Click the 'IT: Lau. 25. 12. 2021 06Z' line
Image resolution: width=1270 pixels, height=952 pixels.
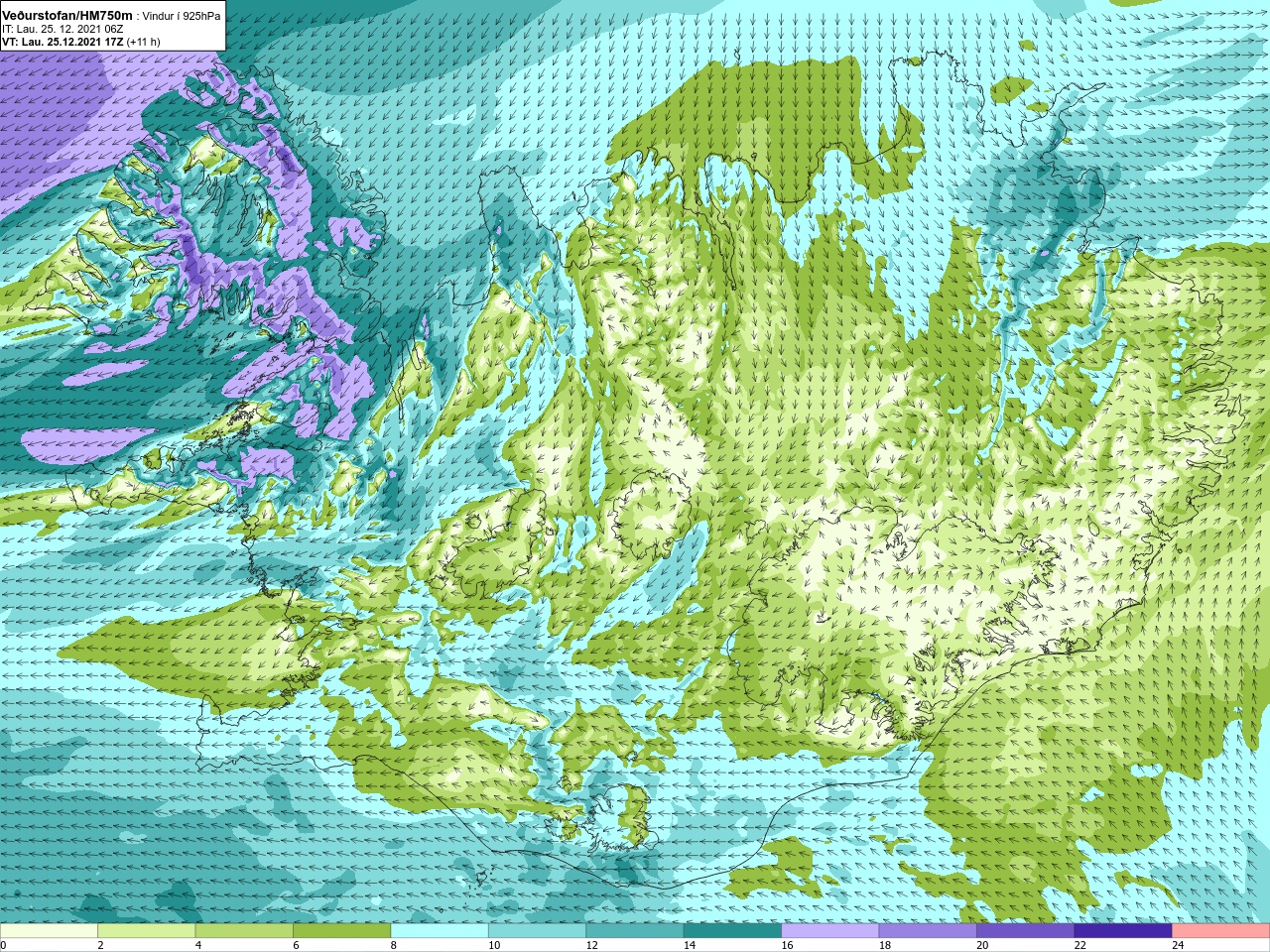[63, 29]
